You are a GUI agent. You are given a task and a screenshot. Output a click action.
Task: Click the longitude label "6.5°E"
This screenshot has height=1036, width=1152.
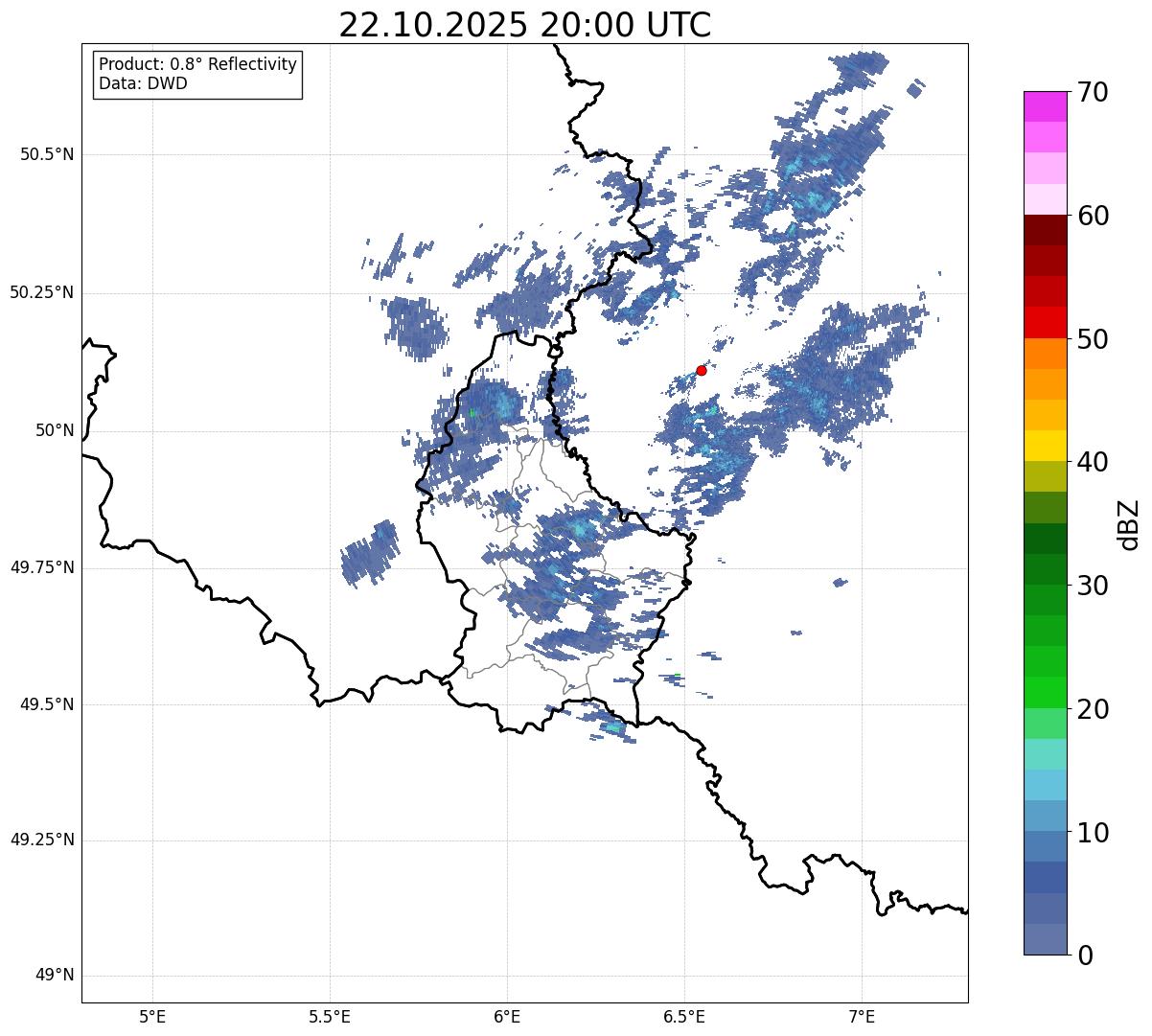coord(684,1017)
